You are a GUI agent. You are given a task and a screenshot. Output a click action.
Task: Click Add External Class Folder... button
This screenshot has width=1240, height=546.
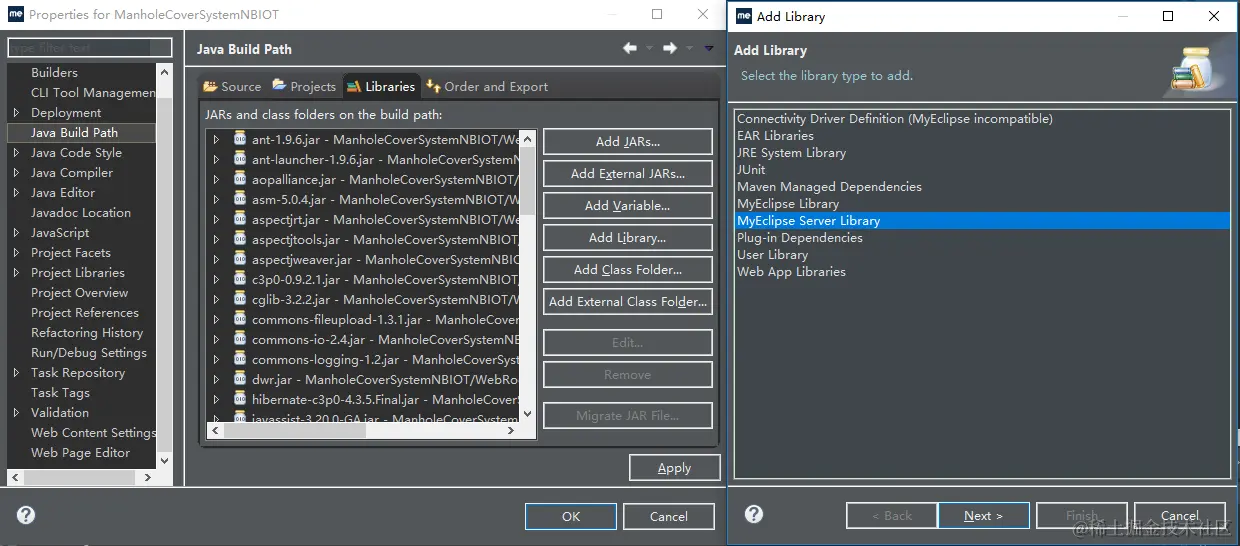coord(628,302)
